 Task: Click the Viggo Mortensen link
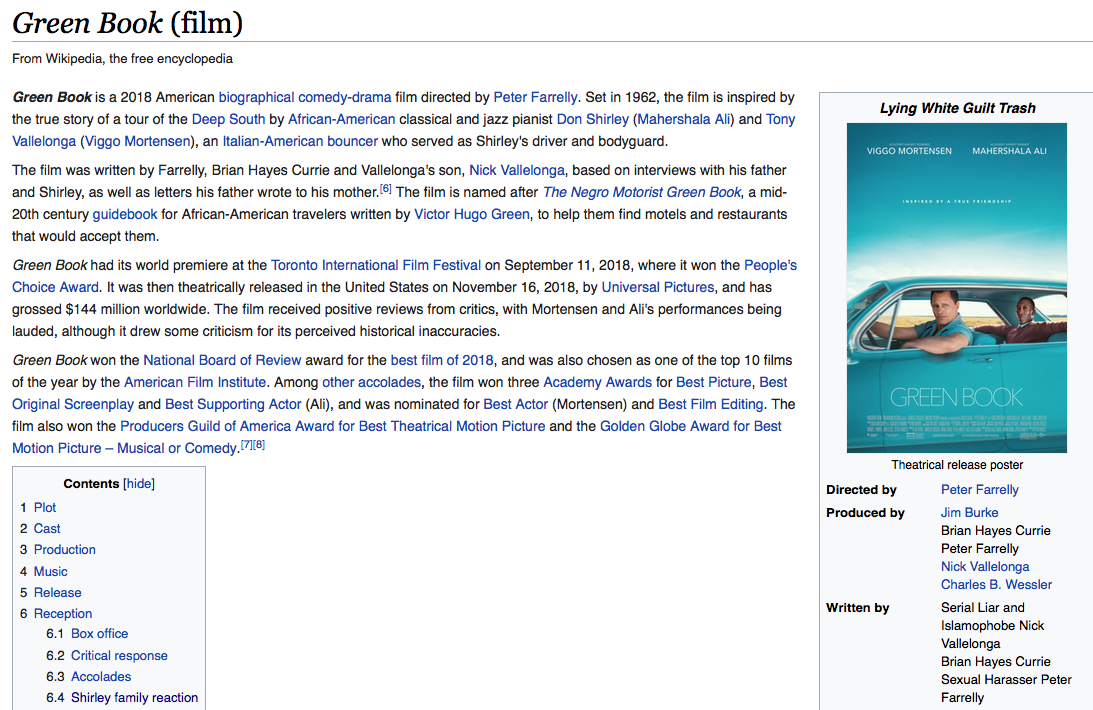tap(137, 141)
